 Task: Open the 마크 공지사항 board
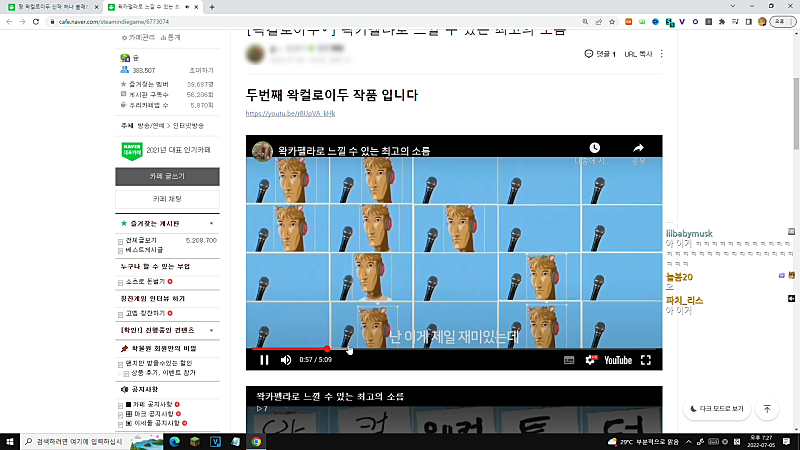click(153, 414)
